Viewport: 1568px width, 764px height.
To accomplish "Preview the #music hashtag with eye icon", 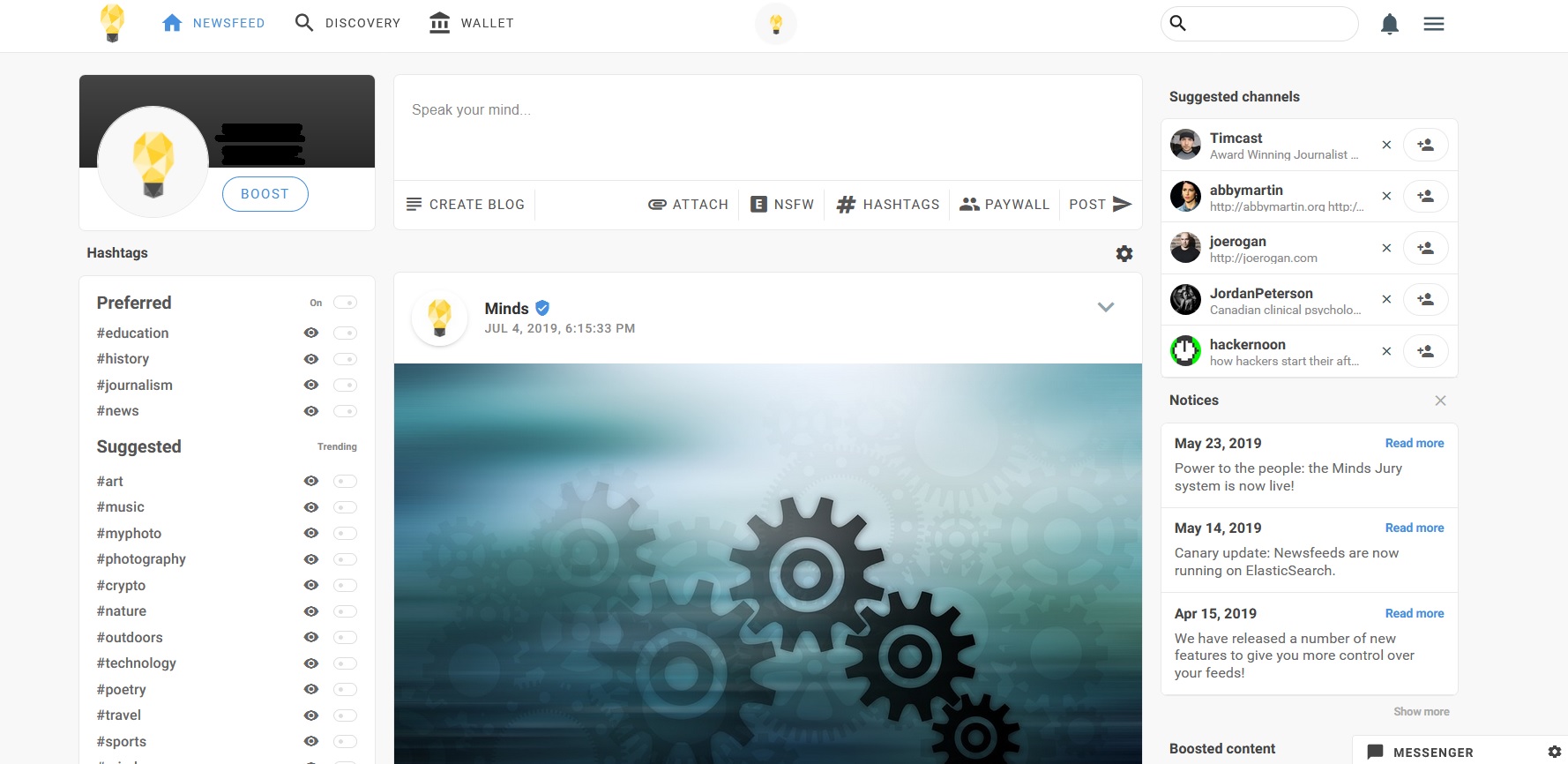I will [311, 507].
